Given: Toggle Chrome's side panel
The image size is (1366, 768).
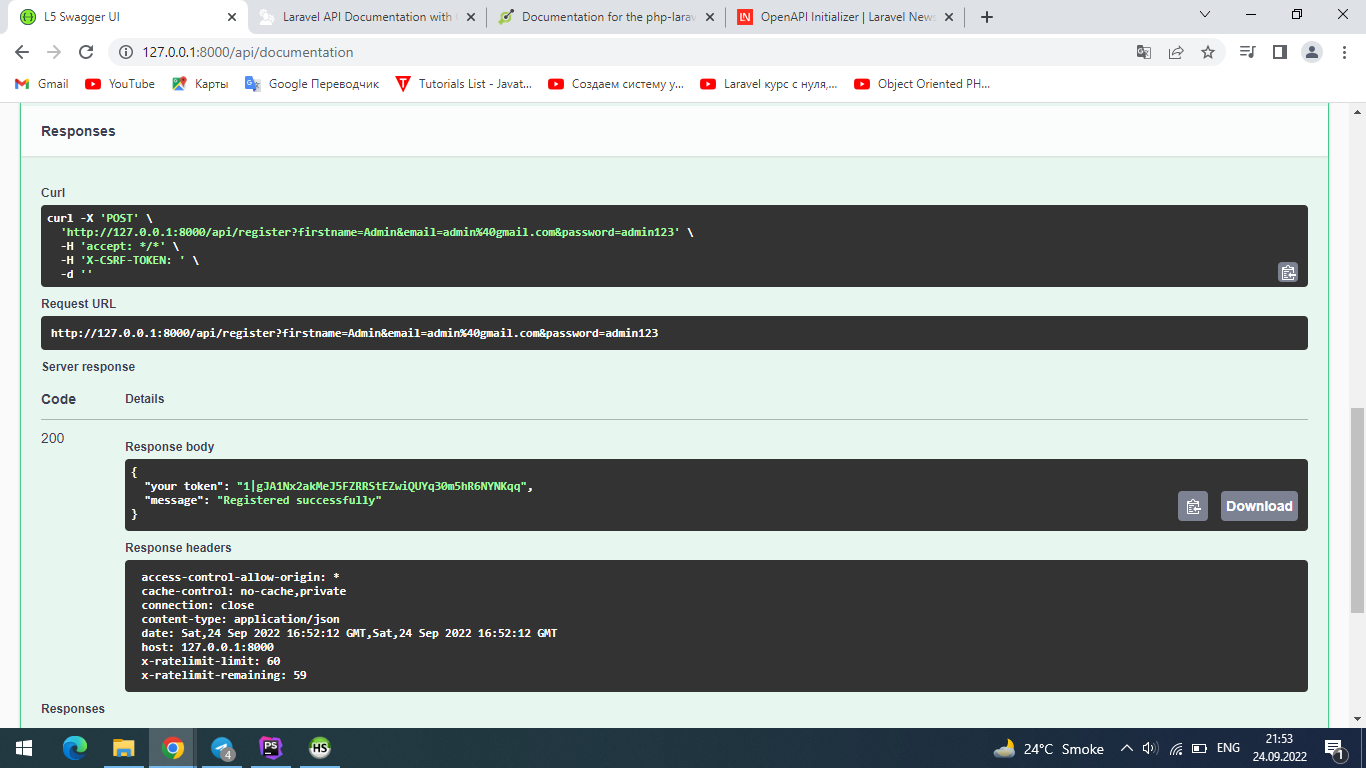Looking at the screenshot, I should click(x=1279, y=51).
